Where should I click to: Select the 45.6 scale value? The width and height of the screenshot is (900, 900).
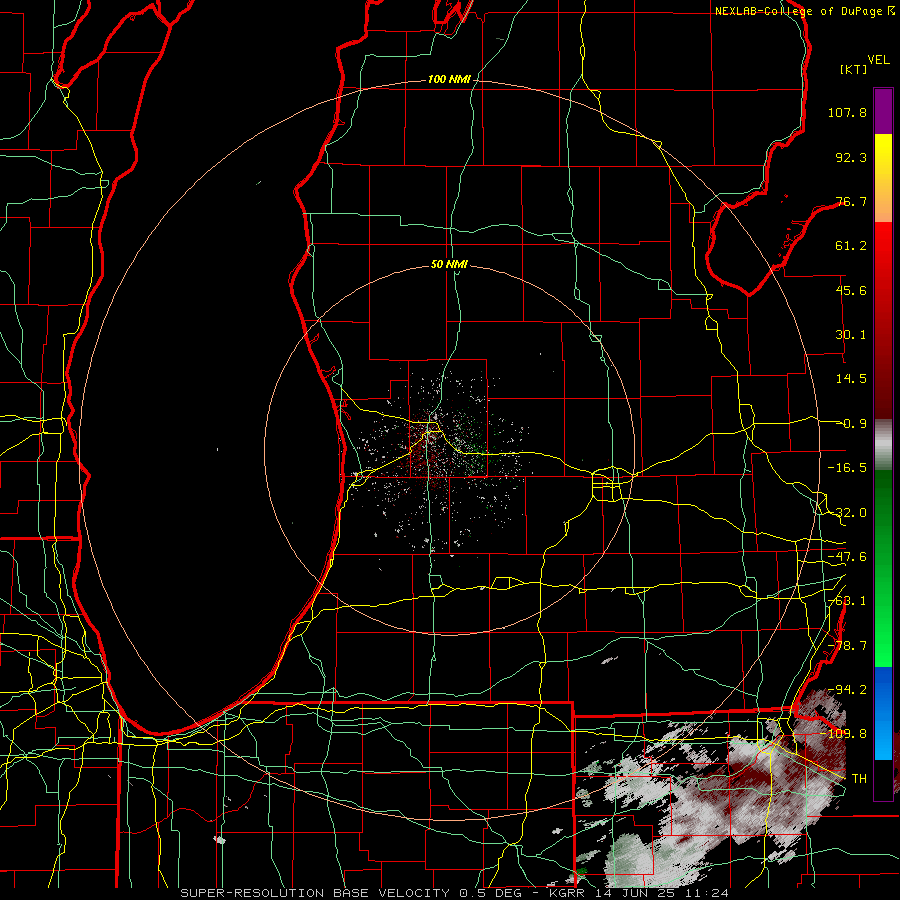tap(851, 290)
